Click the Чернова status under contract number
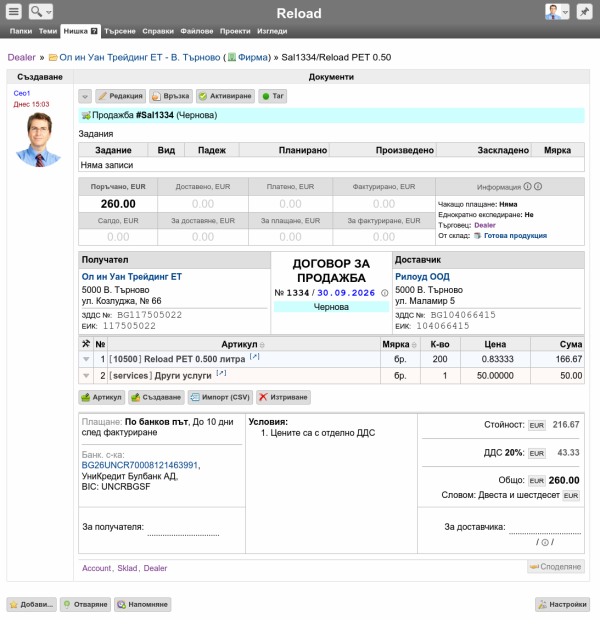Viewport: 600px width, 620px height. 331,307
